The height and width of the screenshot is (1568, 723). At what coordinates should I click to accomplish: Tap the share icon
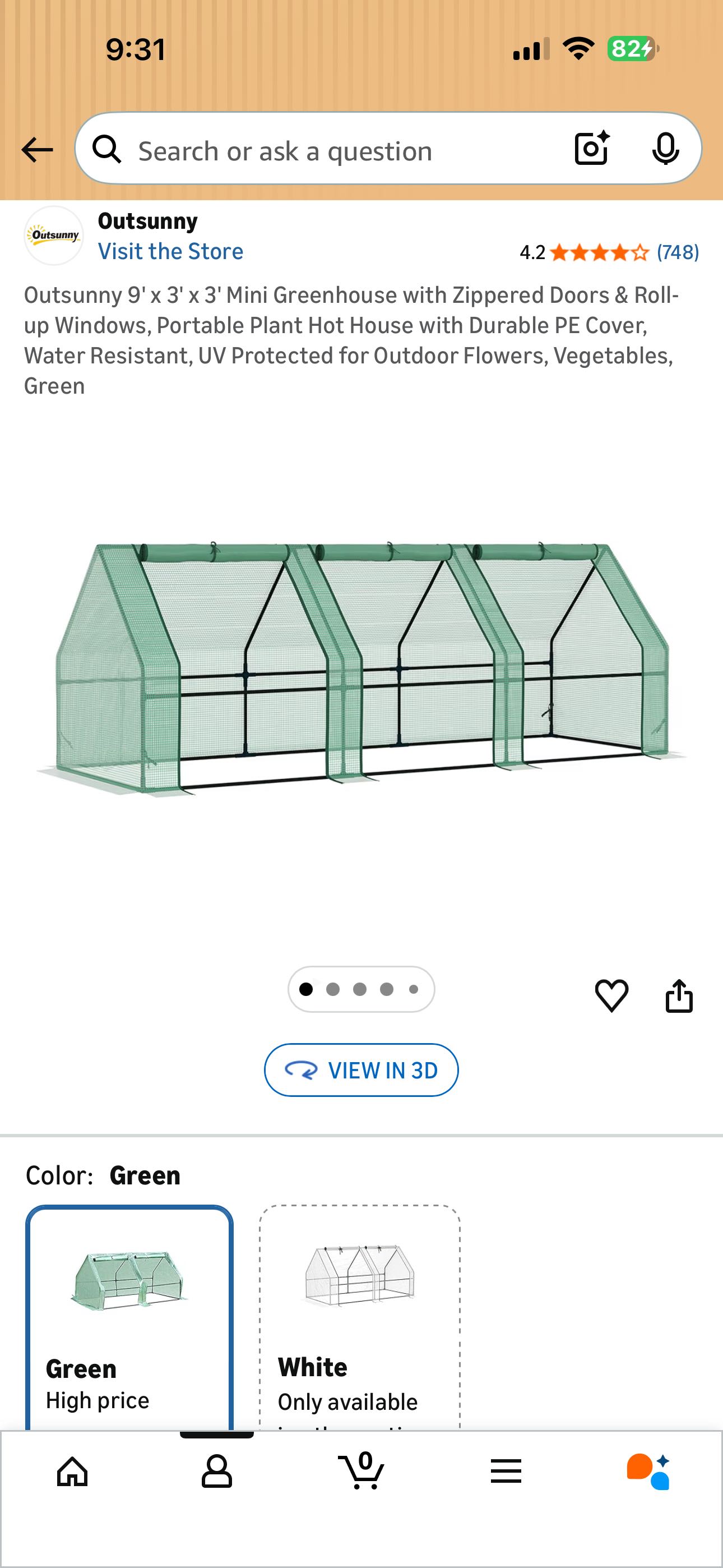click(x=679, y=996)
